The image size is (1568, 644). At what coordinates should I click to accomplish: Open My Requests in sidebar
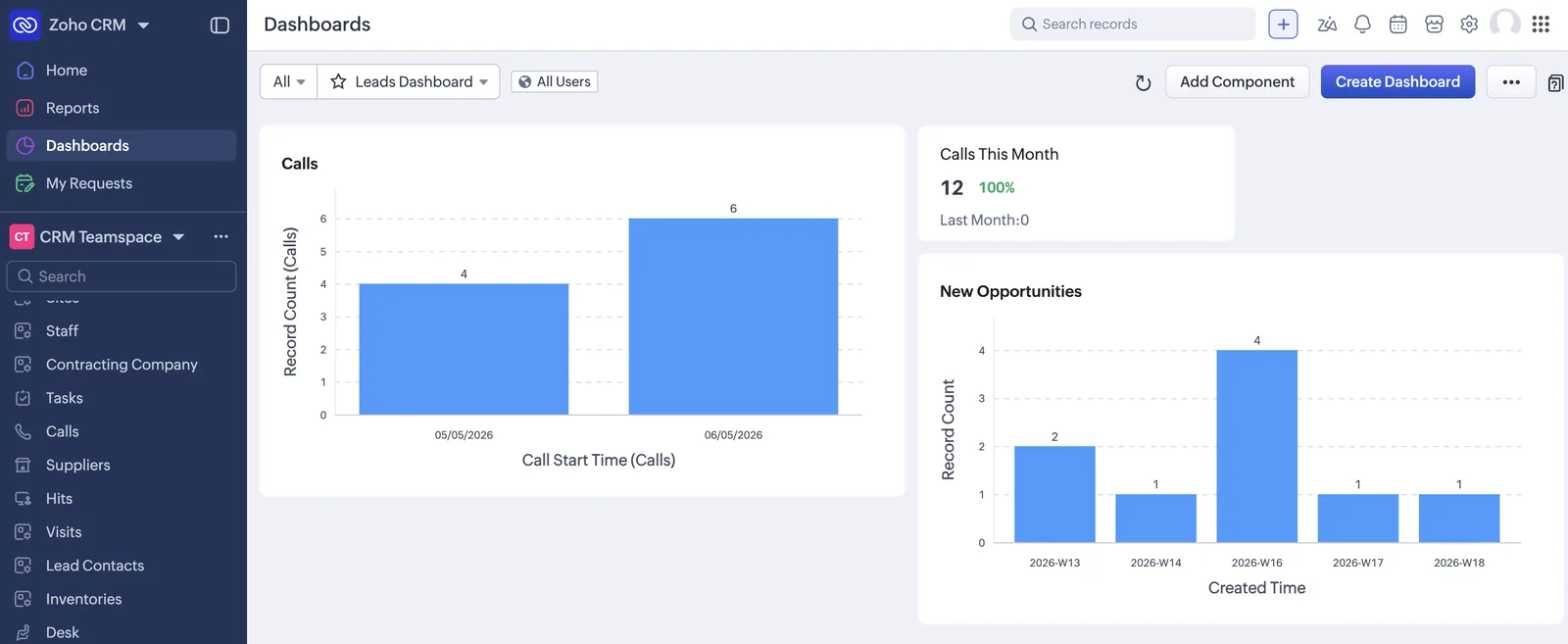(122, 183)
